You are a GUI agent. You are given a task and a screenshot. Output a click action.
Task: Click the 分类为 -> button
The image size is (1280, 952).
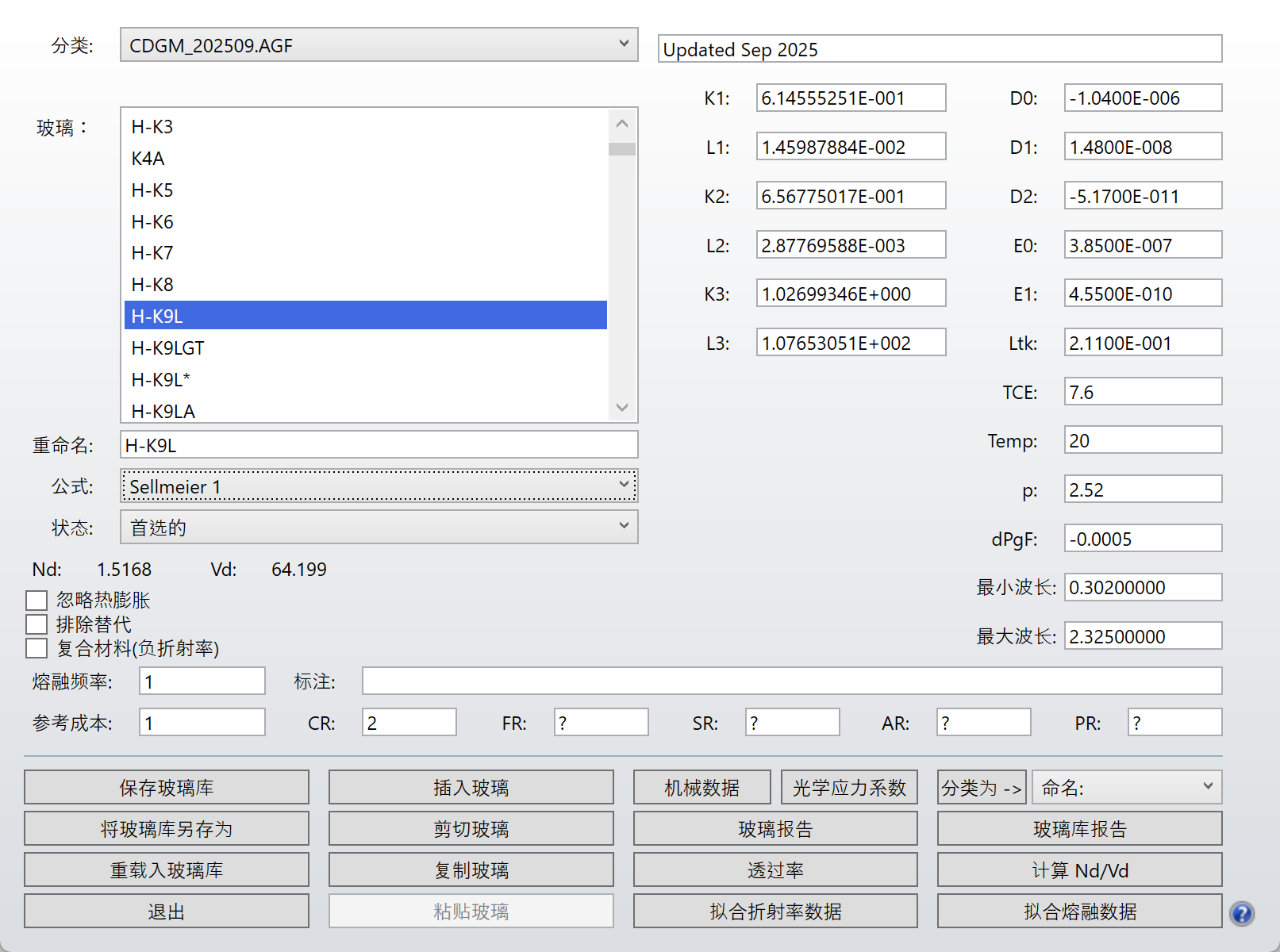(x=981, y=788)
